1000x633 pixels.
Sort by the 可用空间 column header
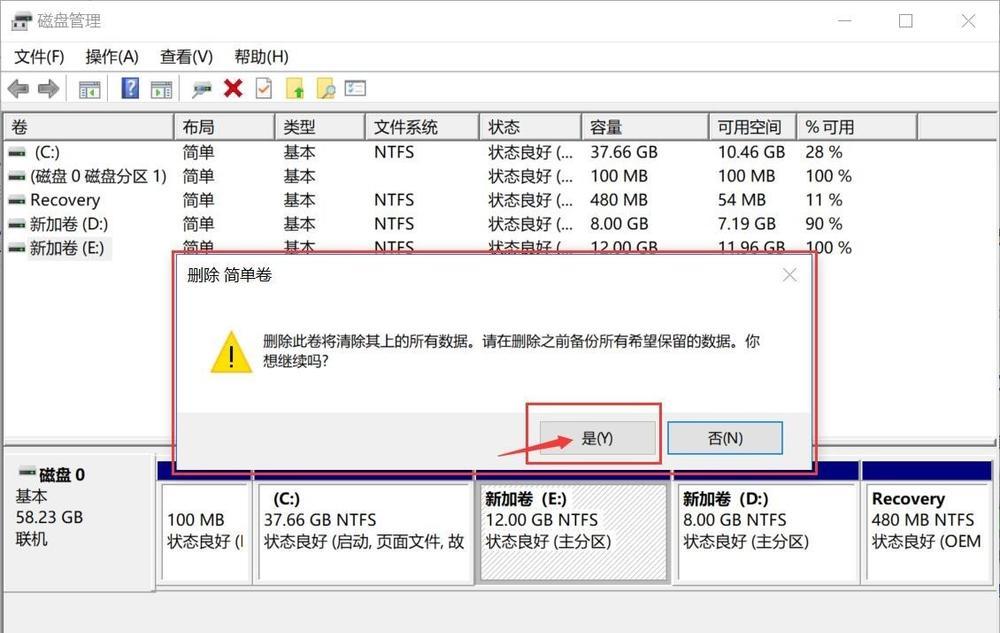[x=753, y=127]
